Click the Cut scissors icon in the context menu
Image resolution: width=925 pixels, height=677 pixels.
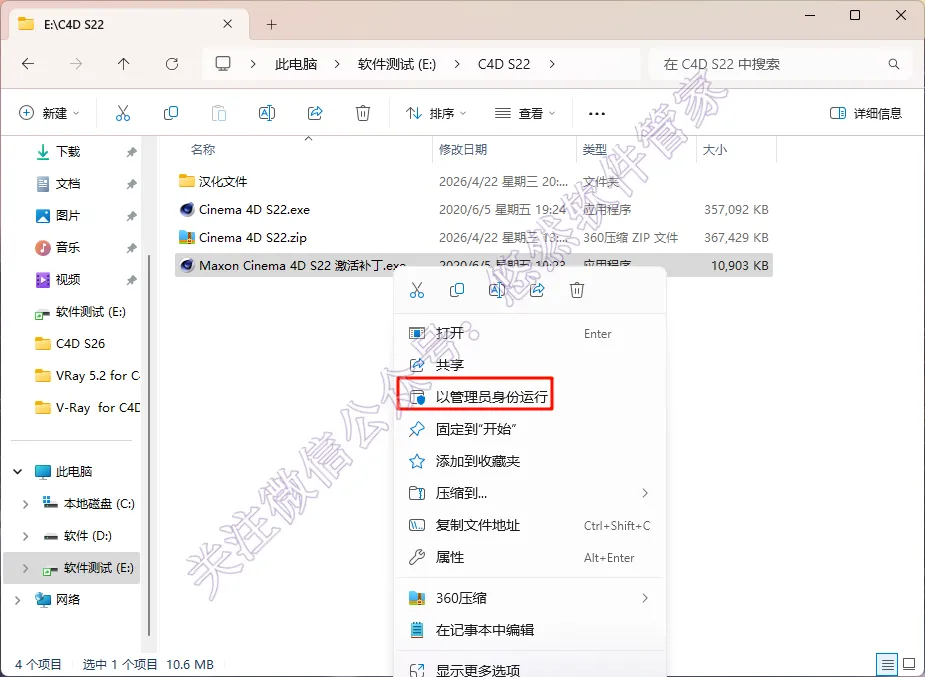click(x=417, y=290)
